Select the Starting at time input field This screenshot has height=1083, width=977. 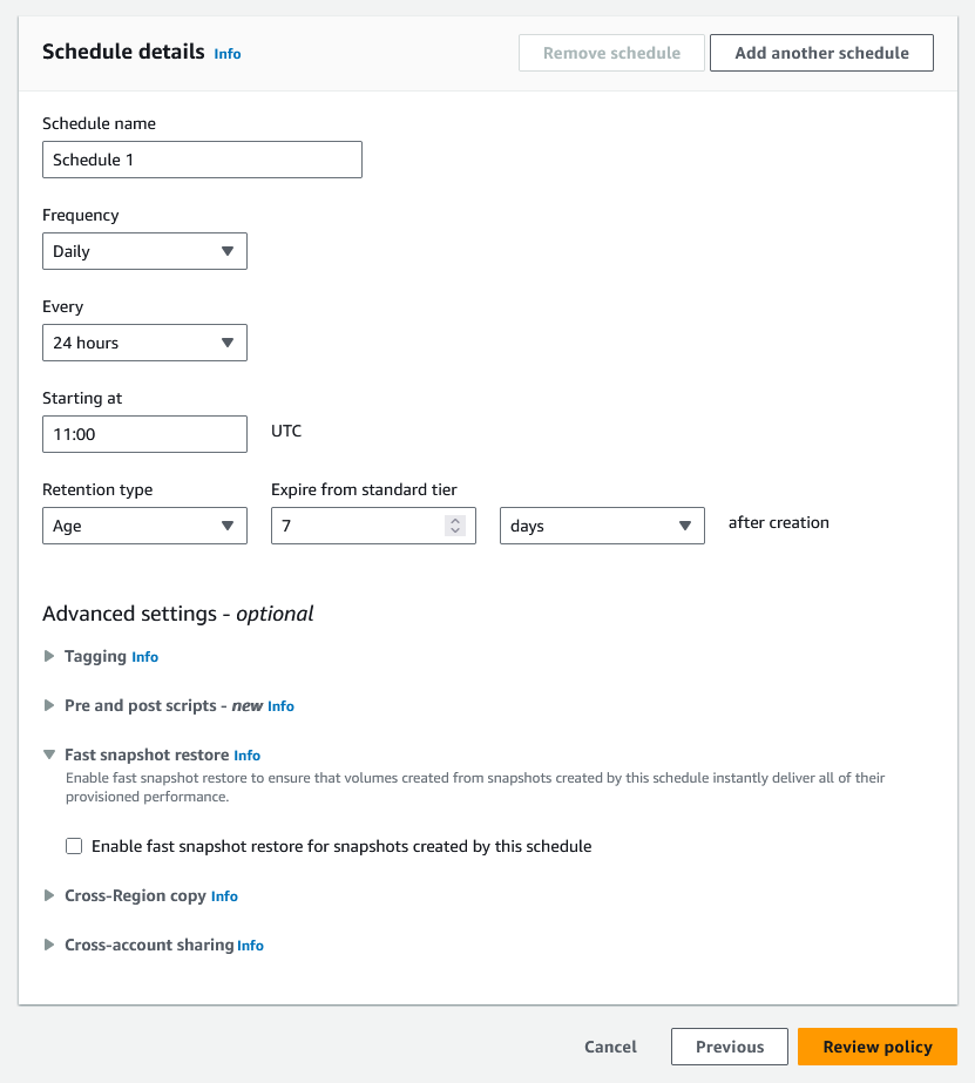click(144, 433)
